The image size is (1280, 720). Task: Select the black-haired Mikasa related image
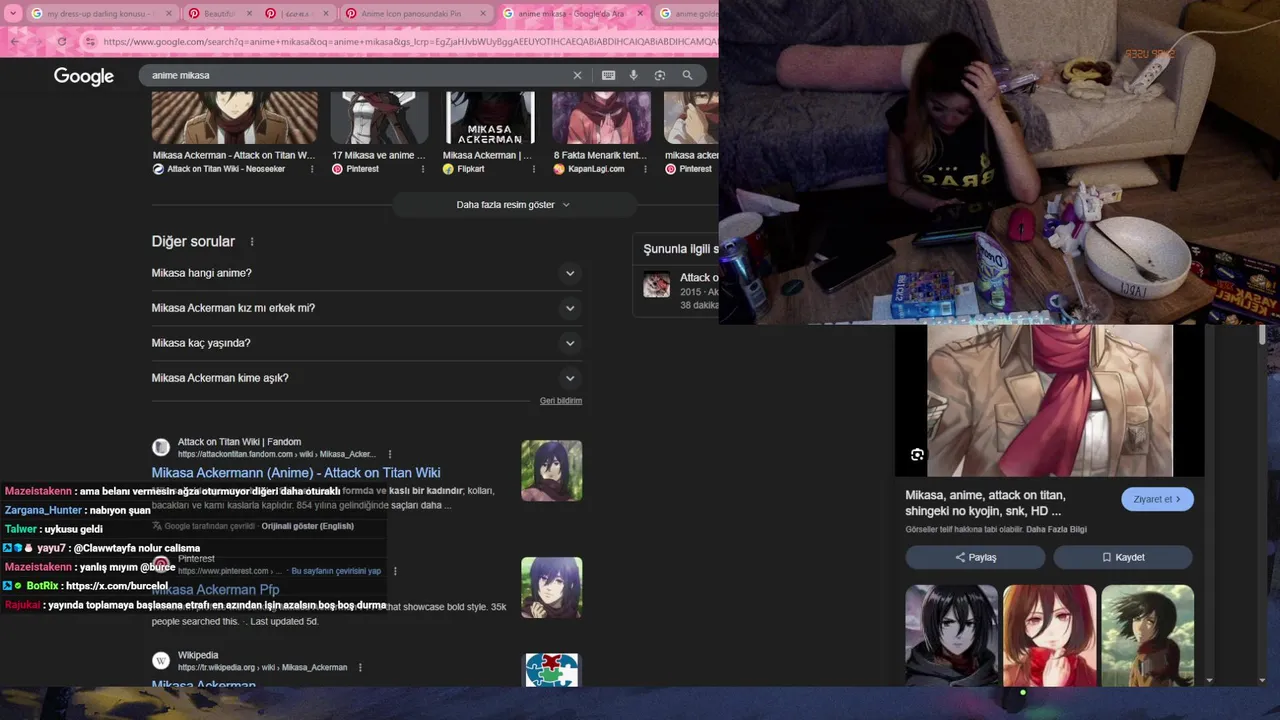click(x=951, y=635)
